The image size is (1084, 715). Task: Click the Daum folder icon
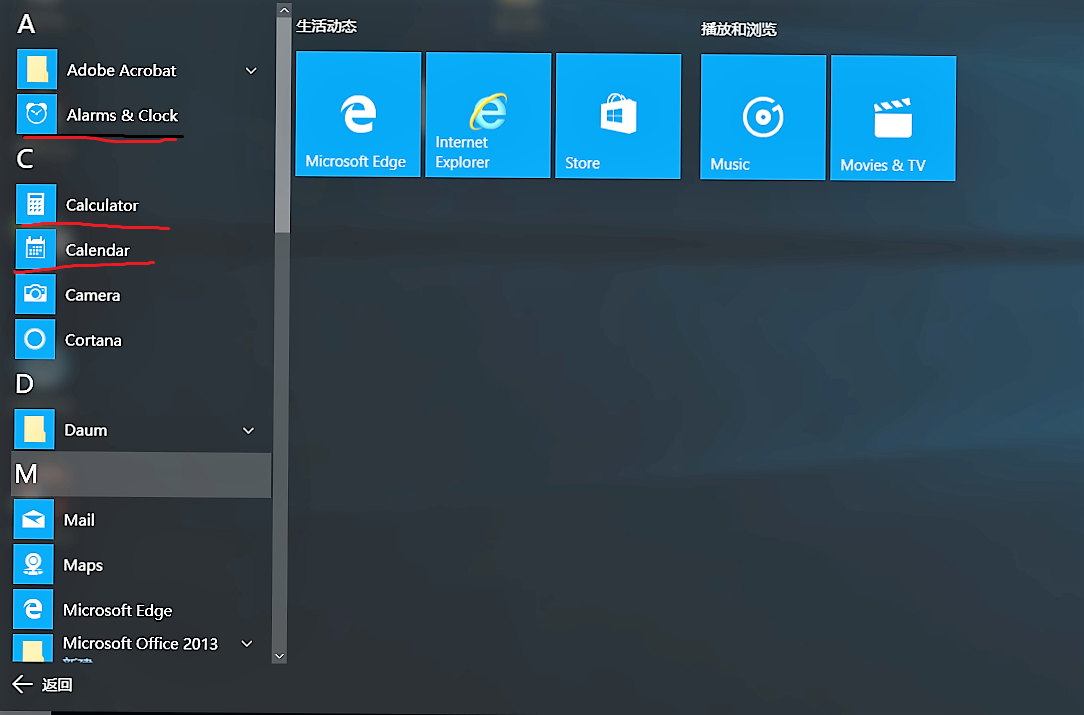point(34,429)
